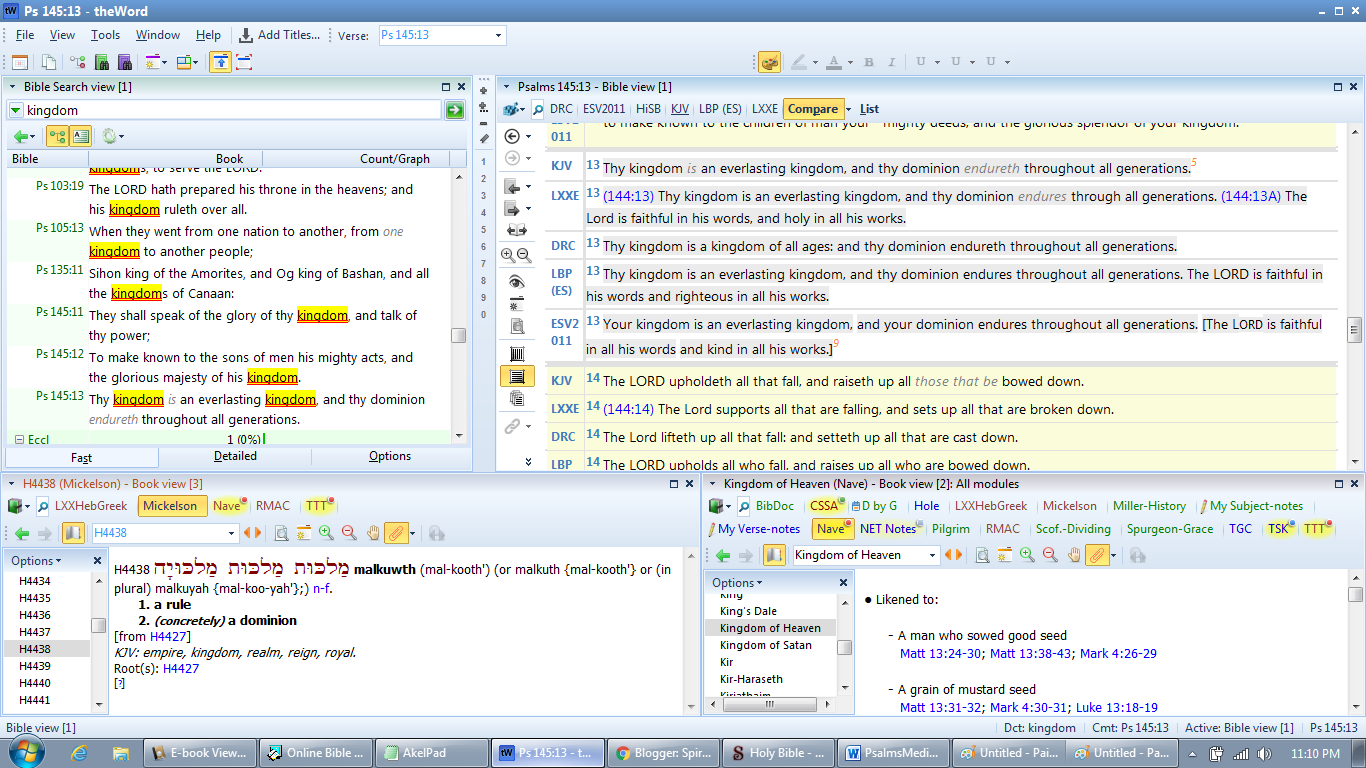The width and height of the screenshot is (1366, 768).
Task: Go back with green arrow in Mickelson book view
Action: pos(22,533)
